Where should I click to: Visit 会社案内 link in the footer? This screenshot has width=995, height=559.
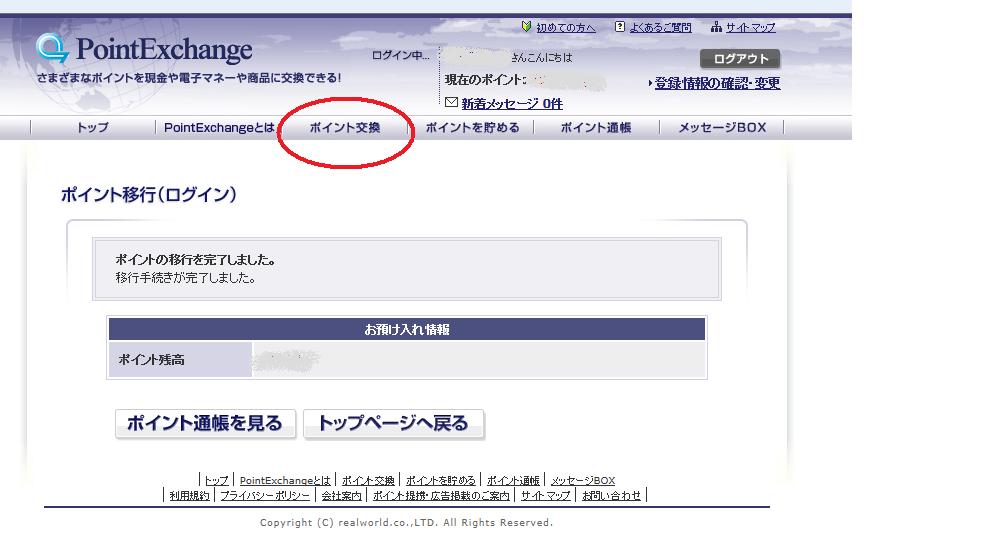pyautogui.click(x=341, y=496)
